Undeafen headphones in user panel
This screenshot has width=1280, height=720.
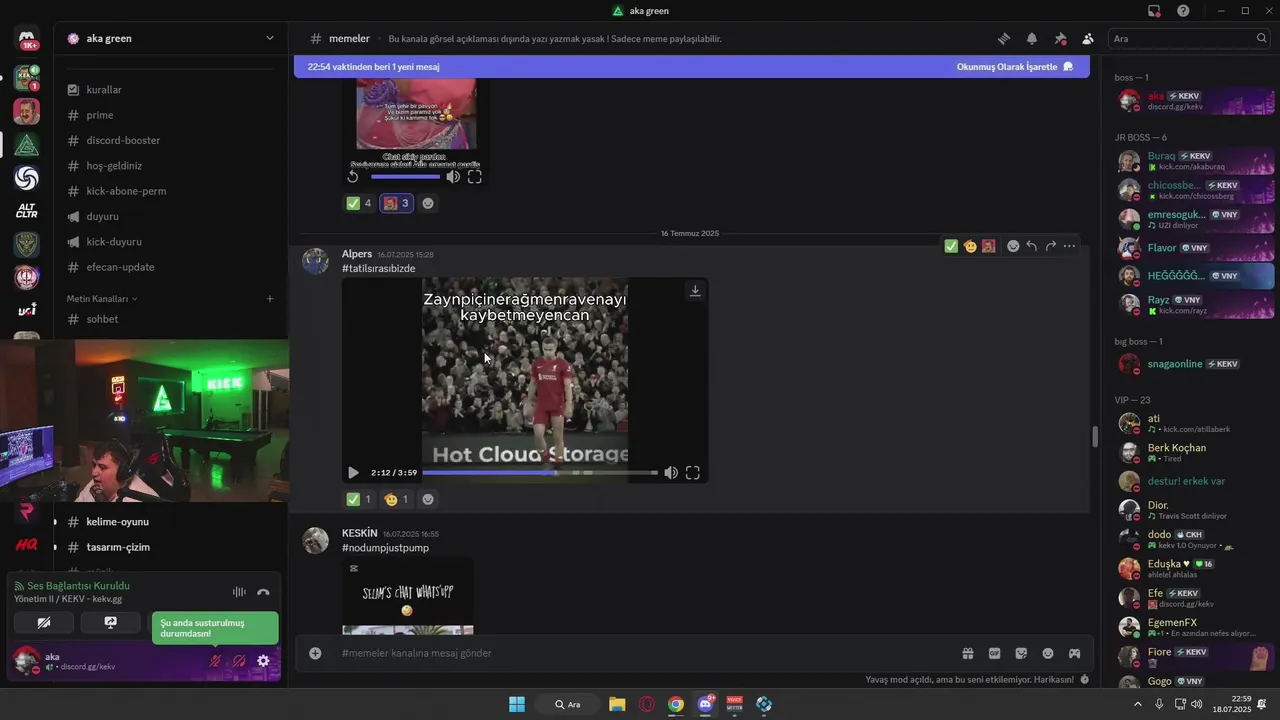click(239, 661)
